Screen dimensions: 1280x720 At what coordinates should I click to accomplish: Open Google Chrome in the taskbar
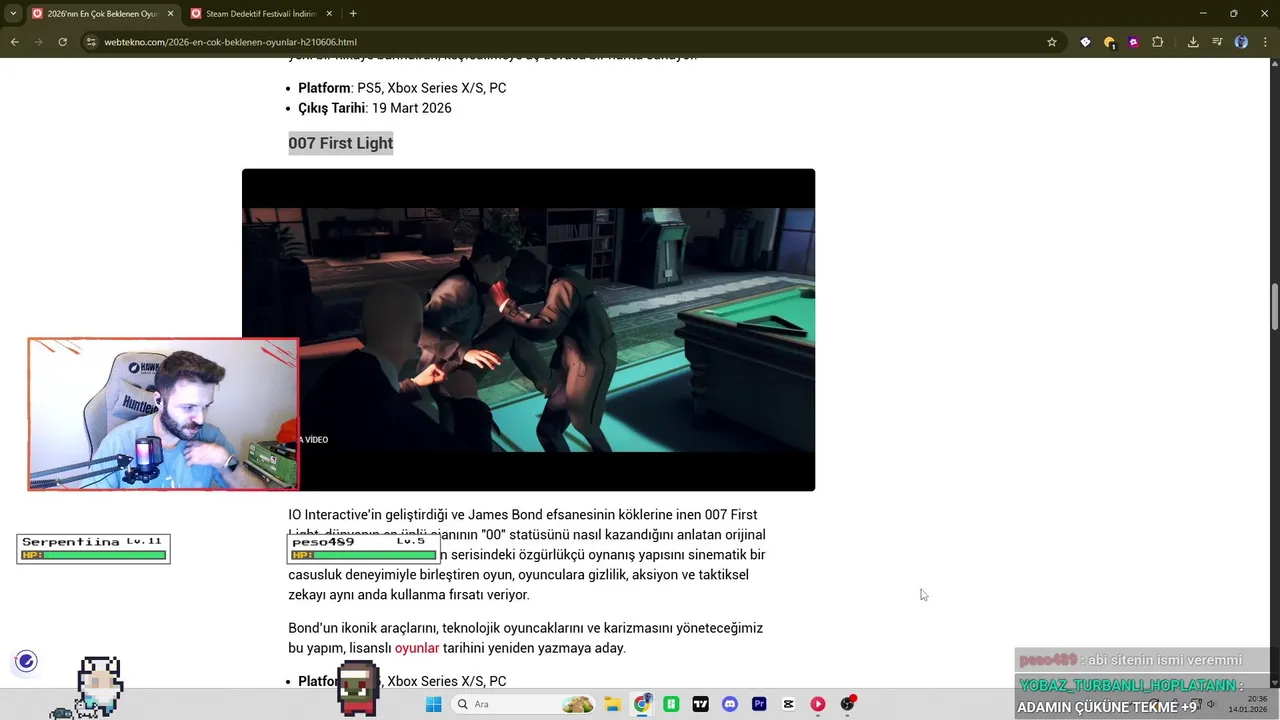pos(642,704)
